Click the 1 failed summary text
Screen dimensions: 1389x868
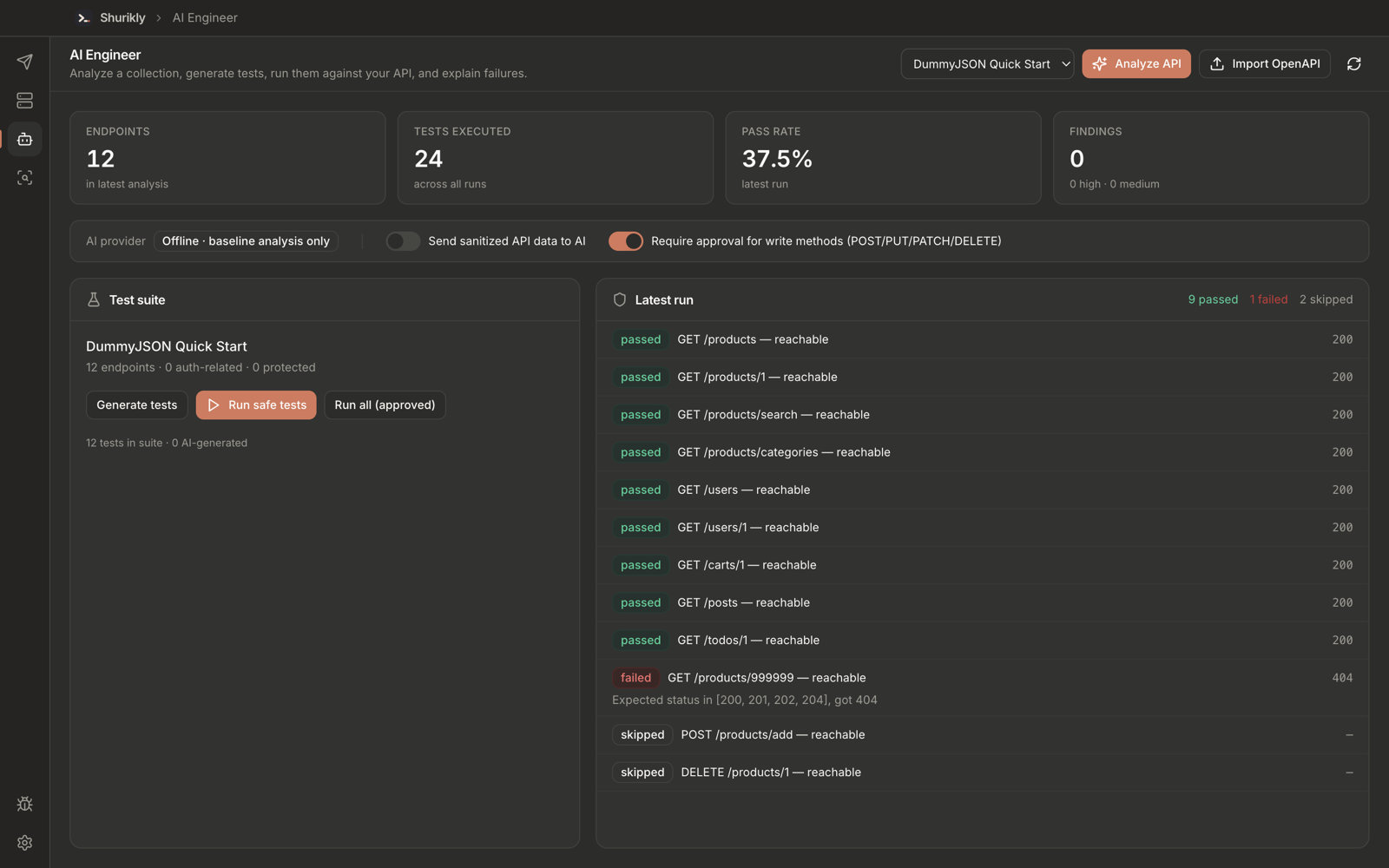click(x=1268, y=299)
